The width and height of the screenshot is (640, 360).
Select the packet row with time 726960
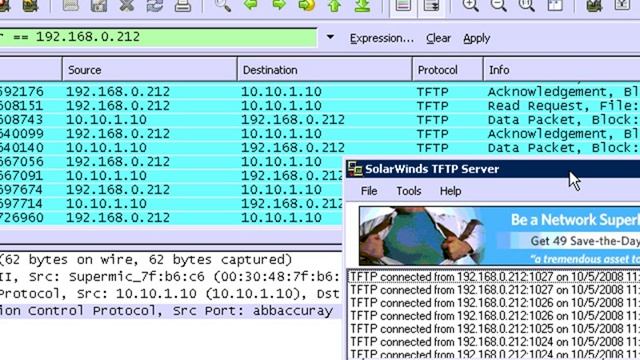(171, 218)
